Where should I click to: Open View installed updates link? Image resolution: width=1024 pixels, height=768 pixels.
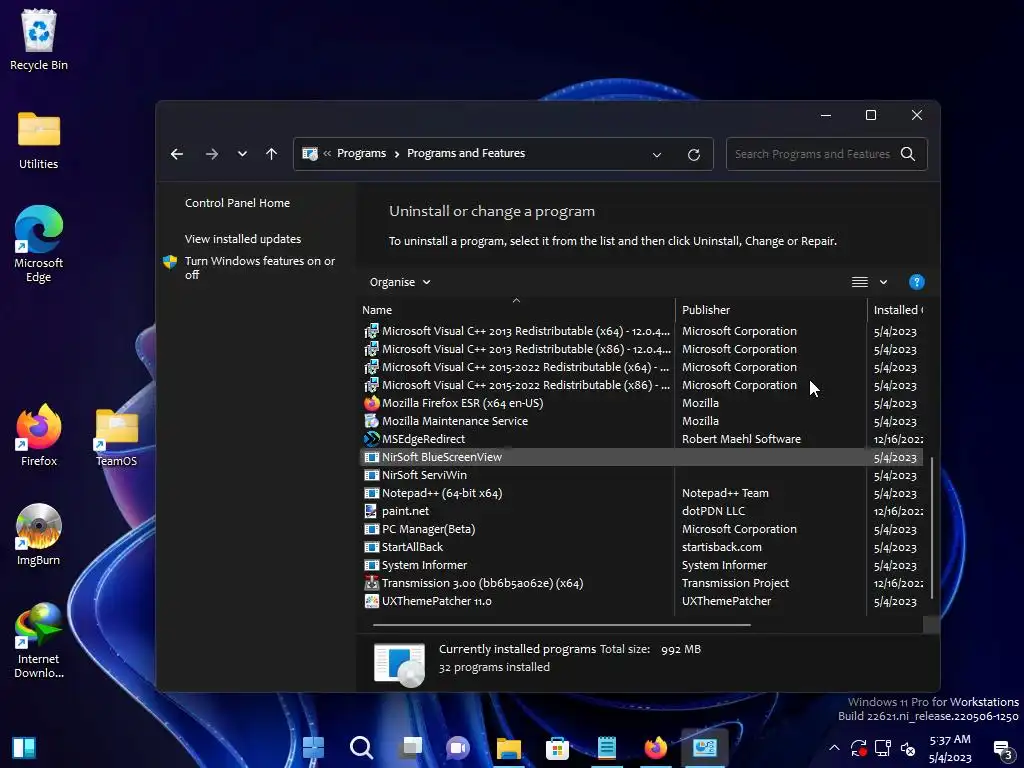(242, 239)
